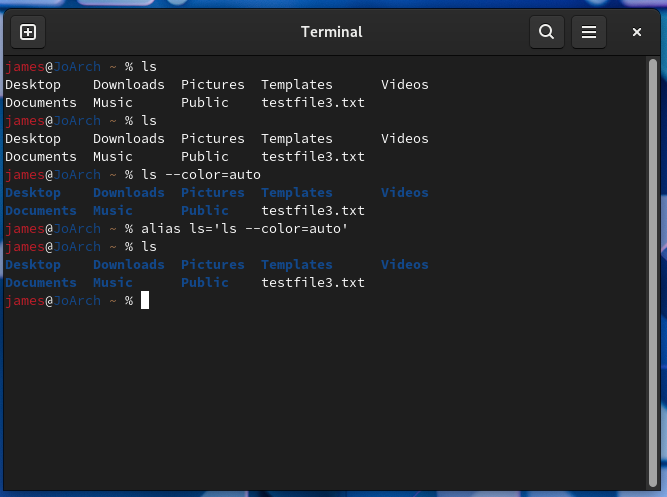Open the hamburger main menu
667x497 pixels.
point(589,32)
